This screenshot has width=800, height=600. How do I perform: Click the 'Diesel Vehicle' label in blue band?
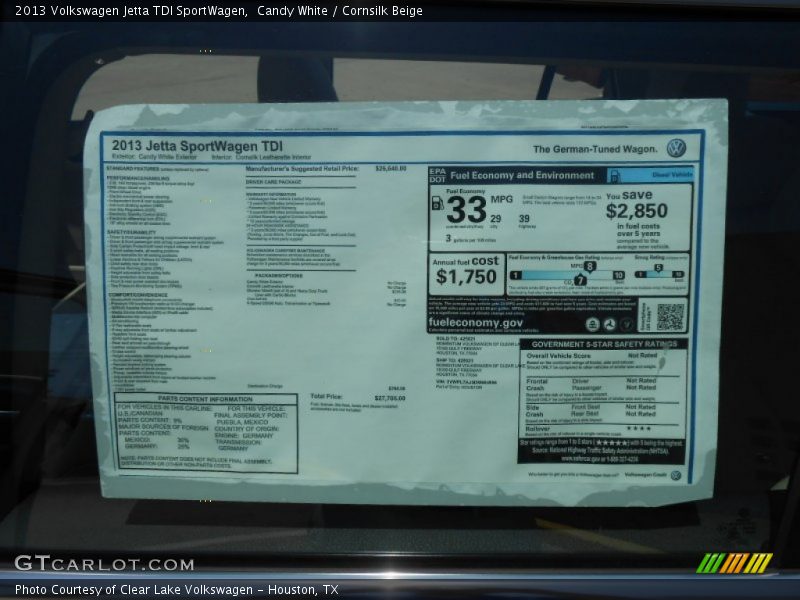tap(672, 174)
